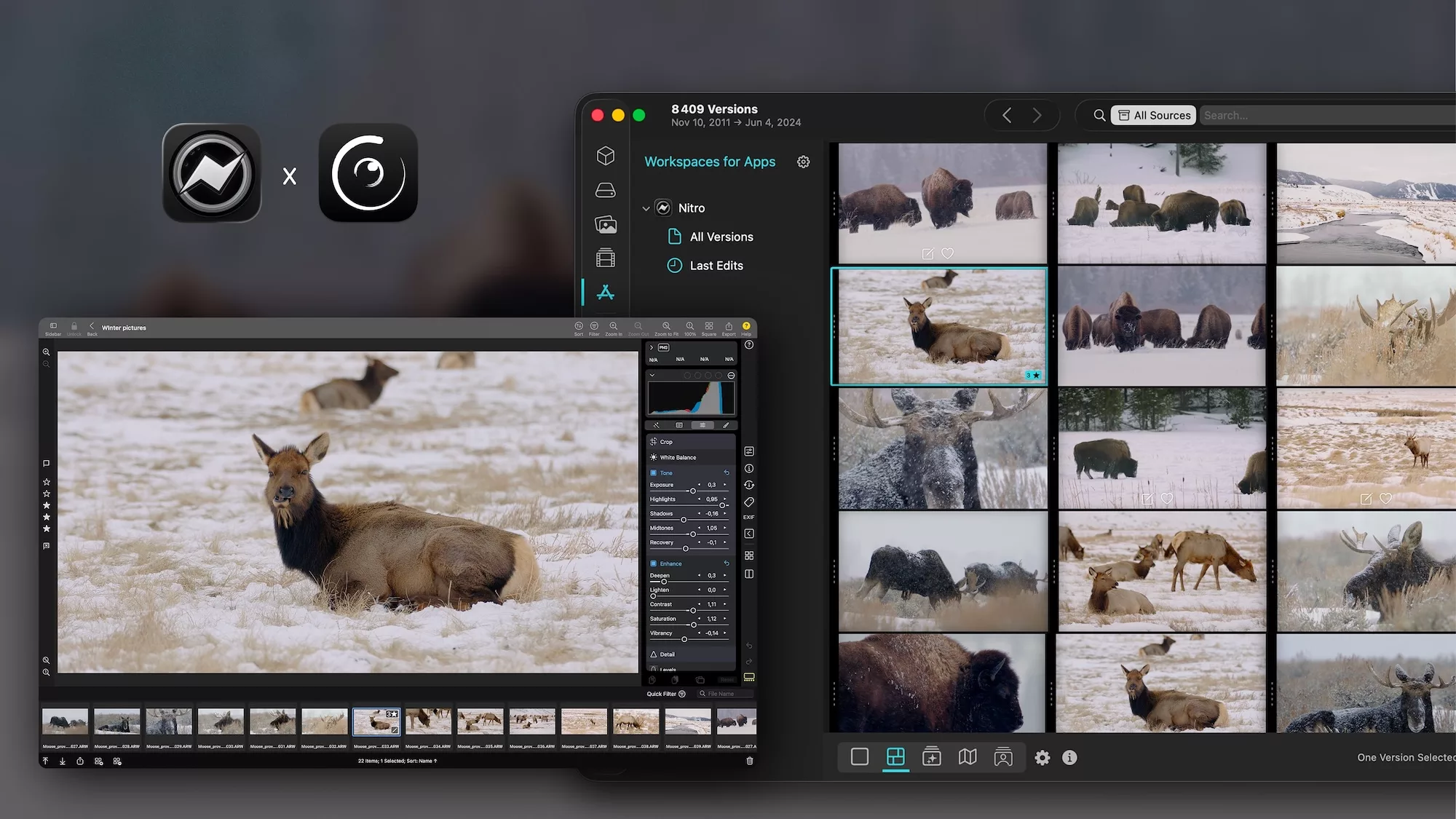Adjust the Saturation slider handle
The height and width of the screenshot is (819, 1456).
pos(693,625)
